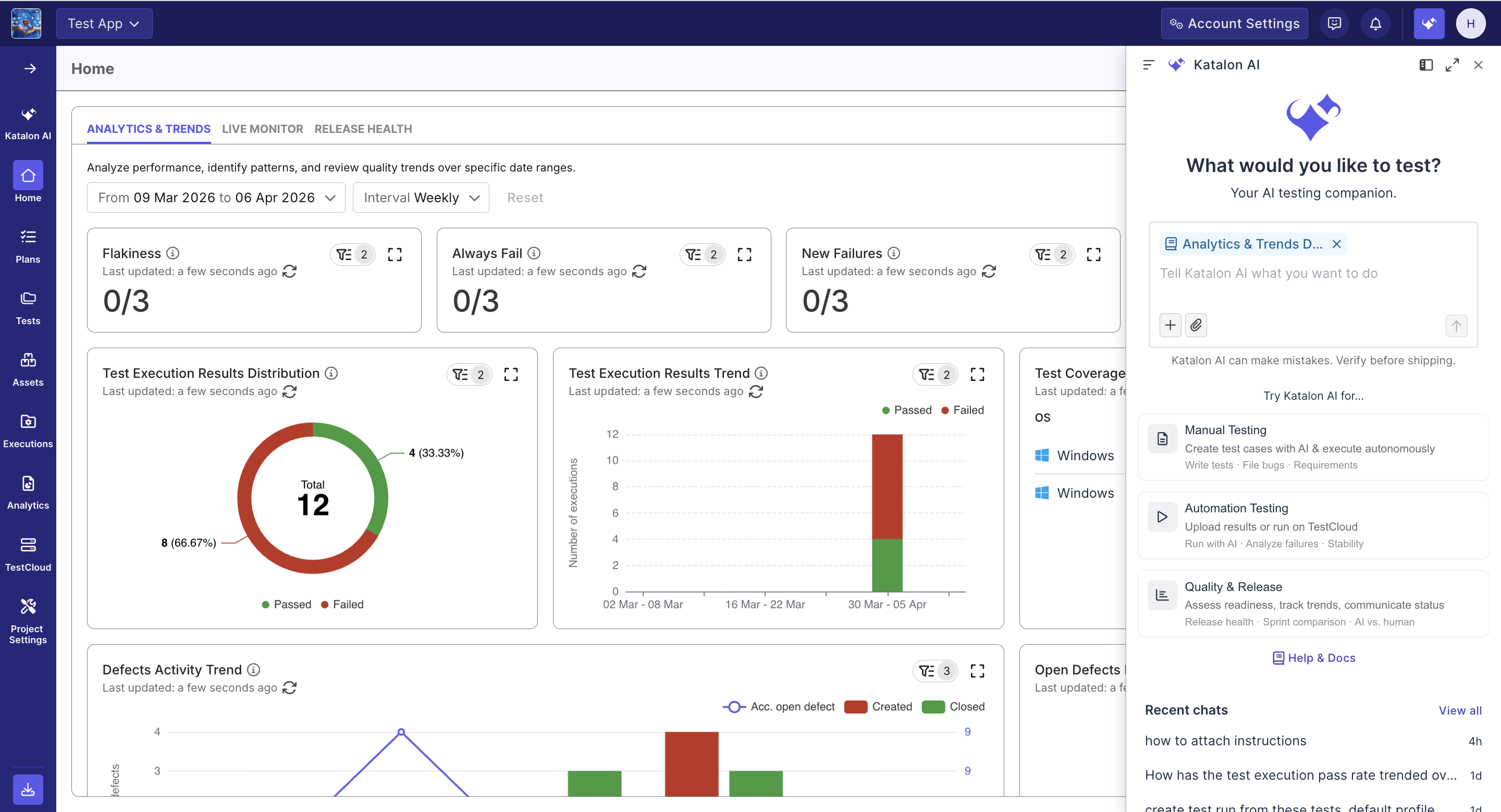
Task: Expand Always Fail widget to fullscreen
Action: (744, 254)
